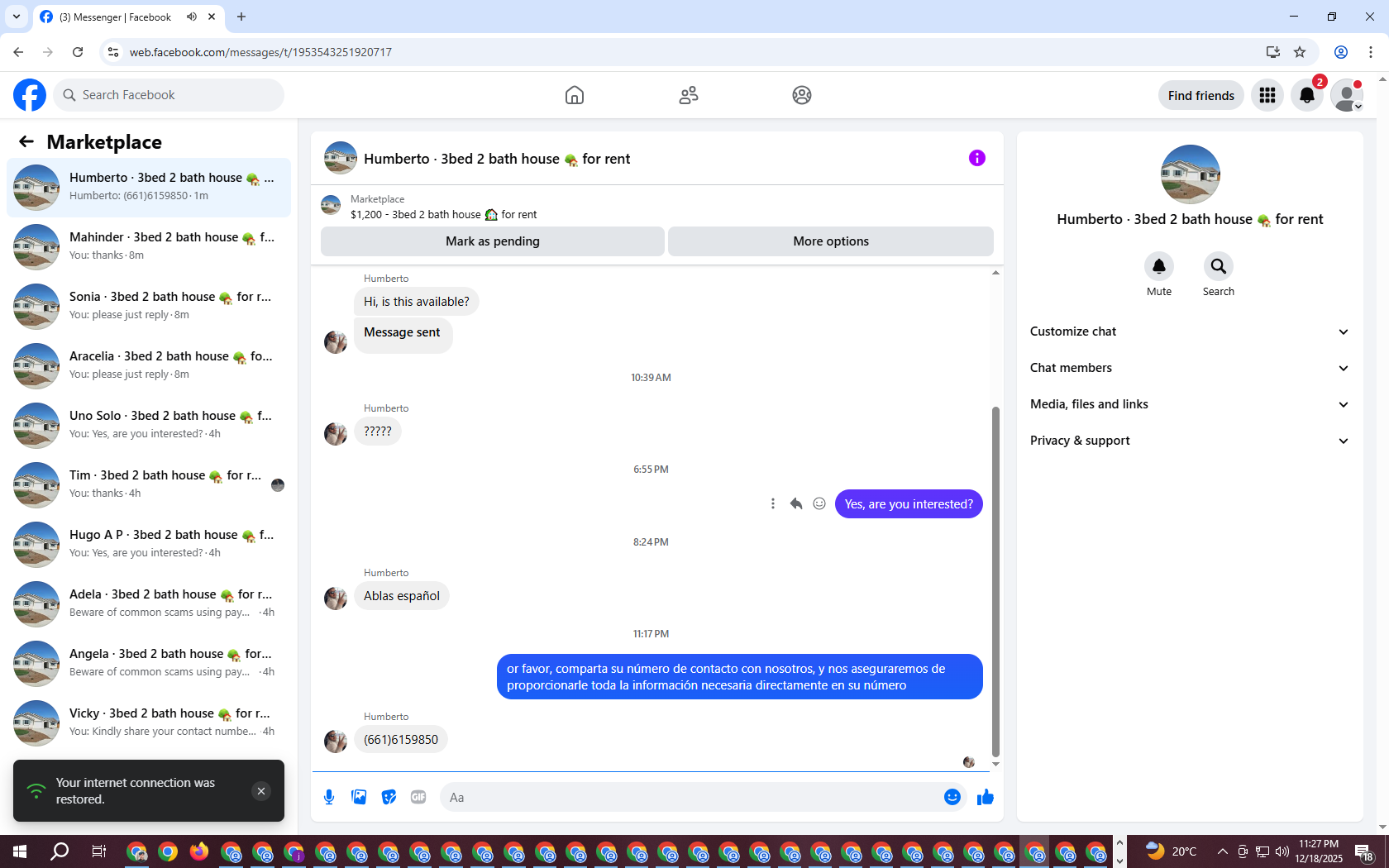Open the Sonia conversation
Viewport: 1389px width, 868px height.
(149, 307)
